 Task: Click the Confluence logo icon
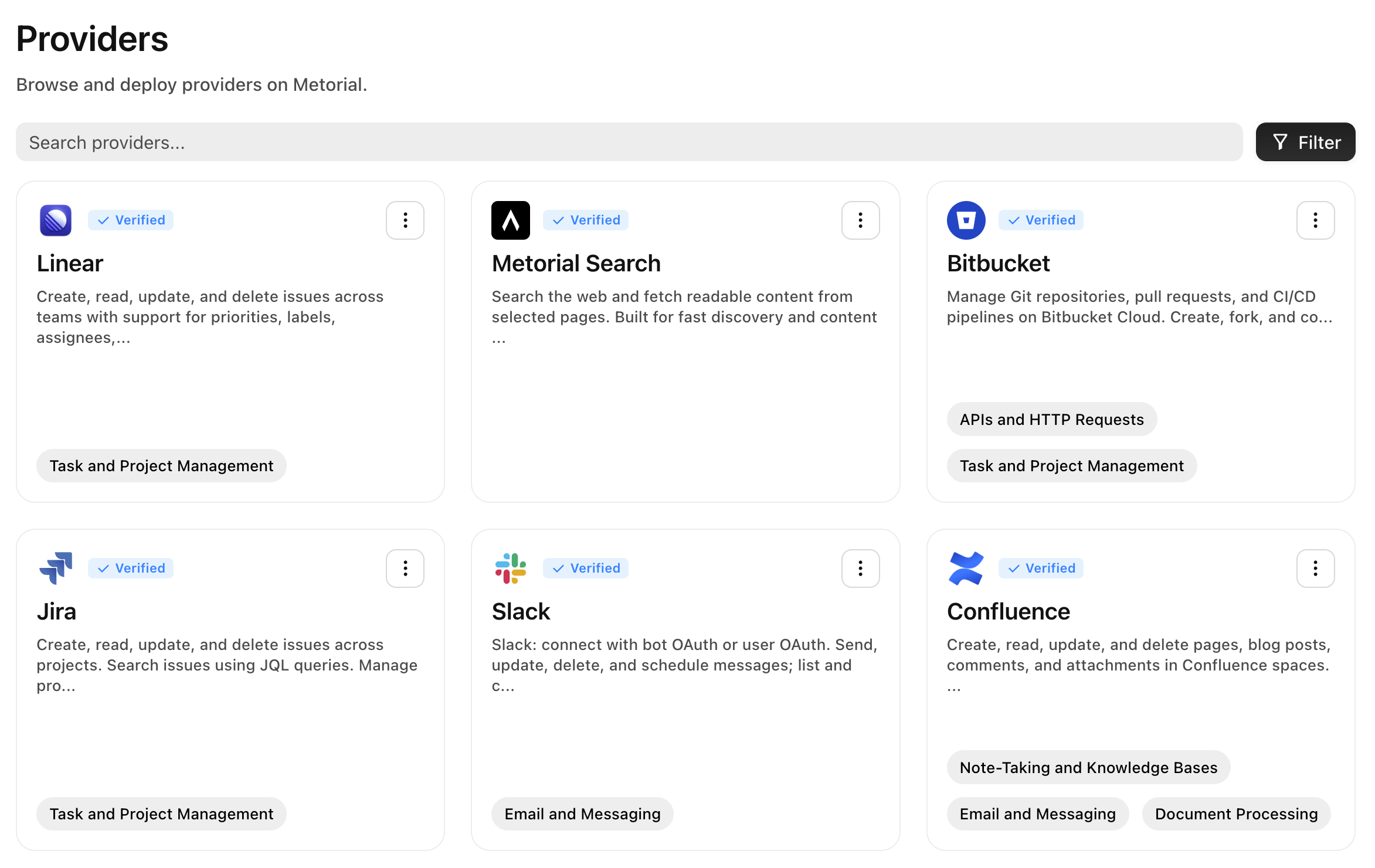pos(966,568)
